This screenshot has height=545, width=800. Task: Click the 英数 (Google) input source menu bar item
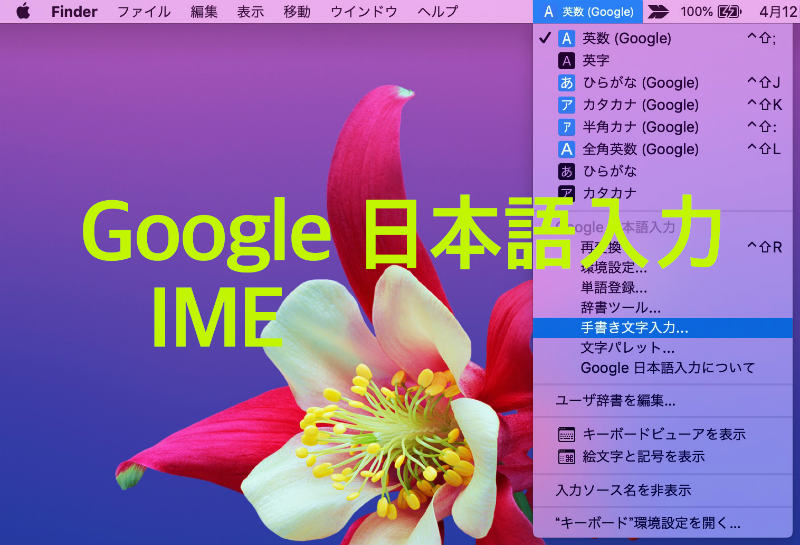[588, 11]
